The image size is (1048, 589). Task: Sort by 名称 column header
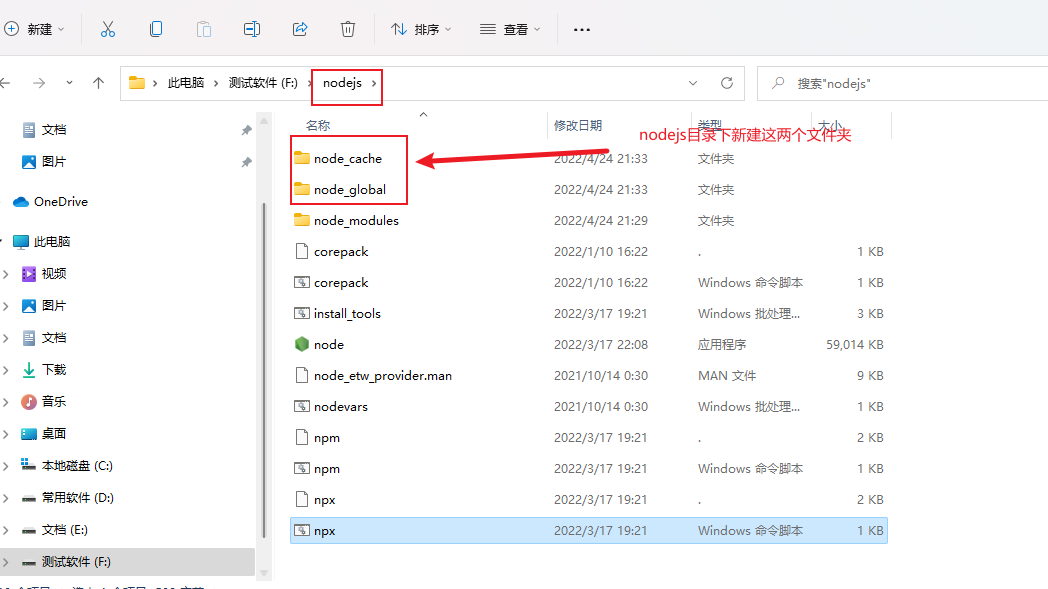[x=318, y=125]
